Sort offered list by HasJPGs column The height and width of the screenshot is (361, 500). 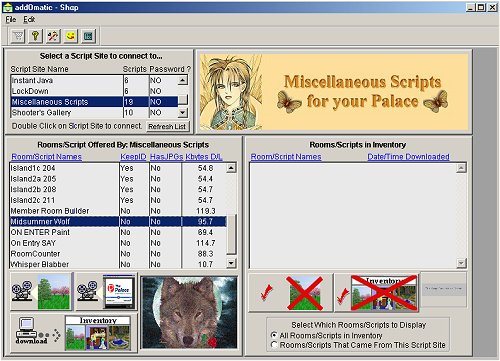click(x=166, y=156)
